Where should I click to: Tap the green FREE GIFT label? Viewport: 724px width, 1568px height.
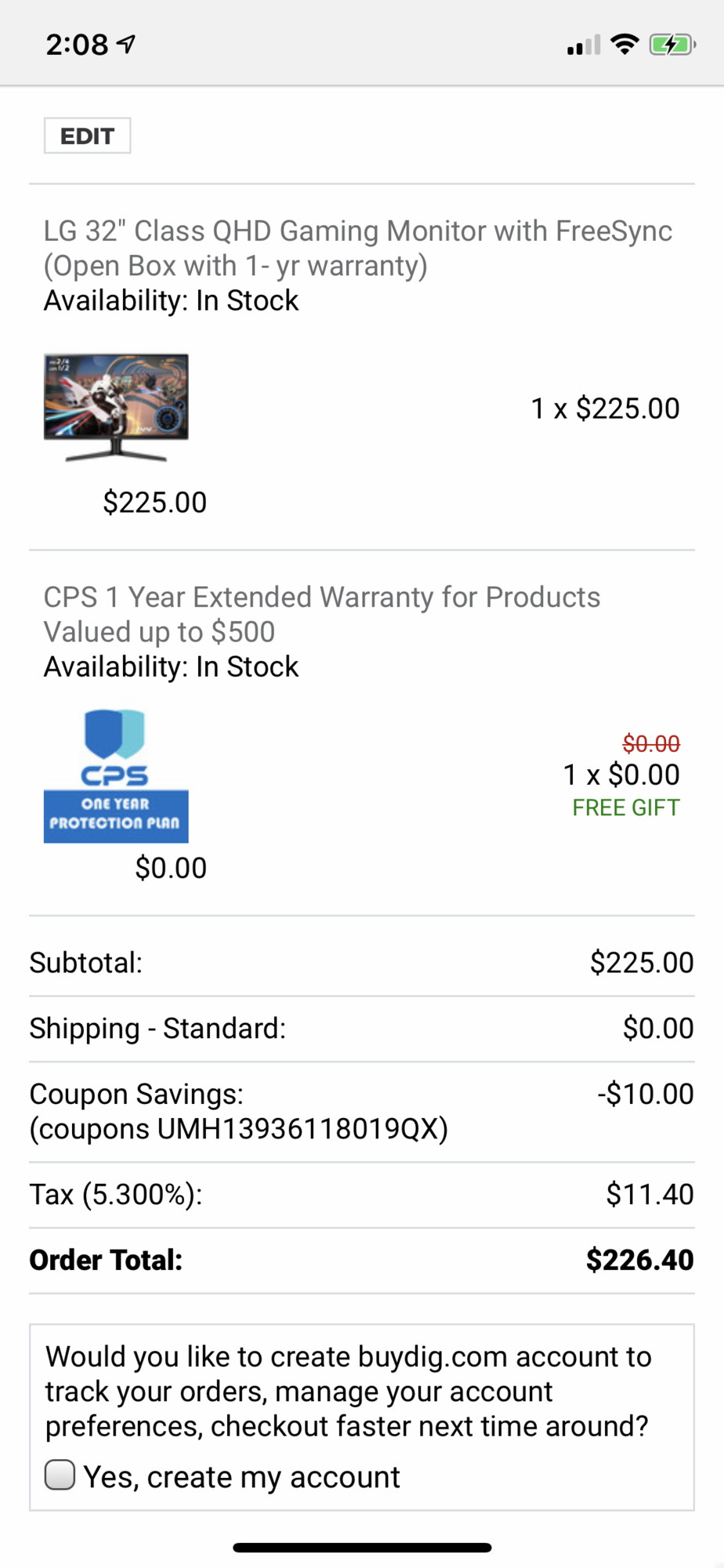pyautogui.click(x=625, y=808)
